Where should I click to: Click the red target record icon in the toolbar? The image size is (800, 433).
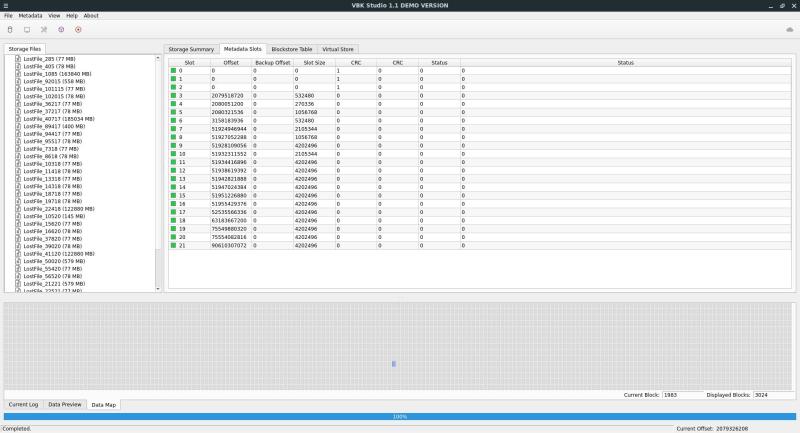(78, 30)
